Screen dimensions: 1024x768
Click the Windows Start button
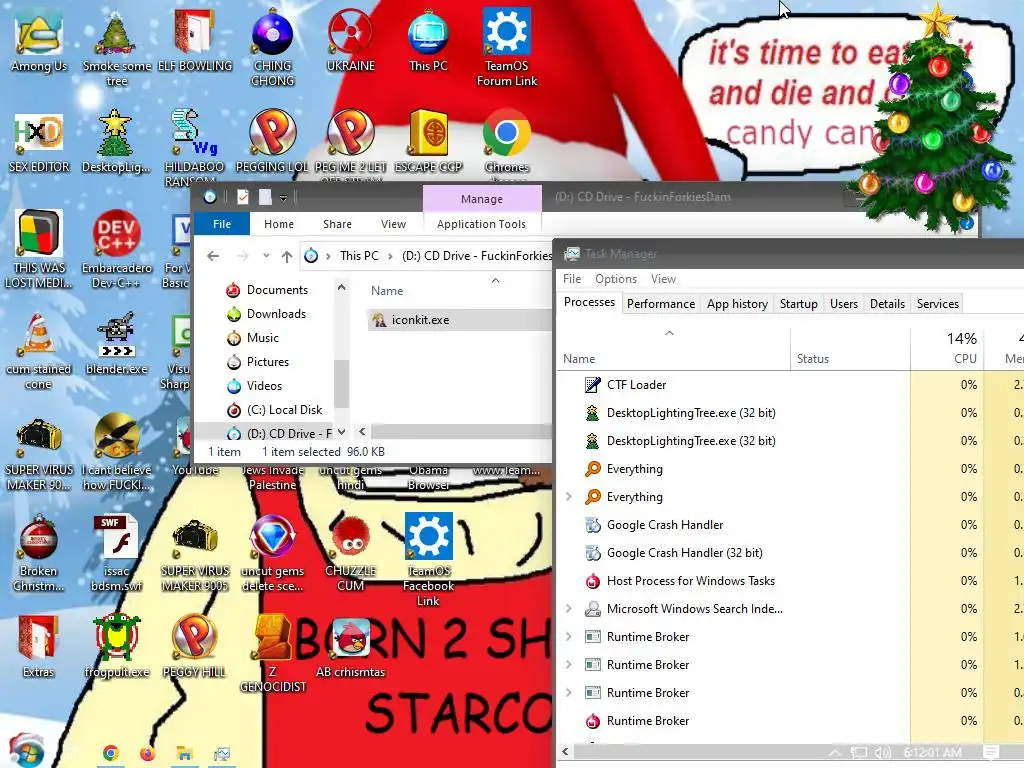tap(26, 751)
